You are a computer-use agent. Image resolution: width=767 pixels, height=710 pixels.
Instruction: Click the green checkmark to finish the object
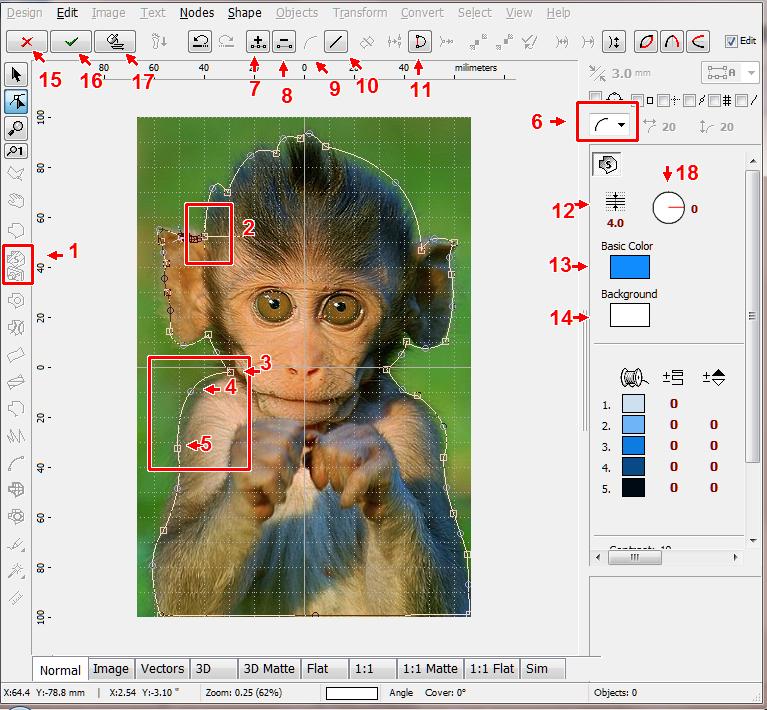71,42
